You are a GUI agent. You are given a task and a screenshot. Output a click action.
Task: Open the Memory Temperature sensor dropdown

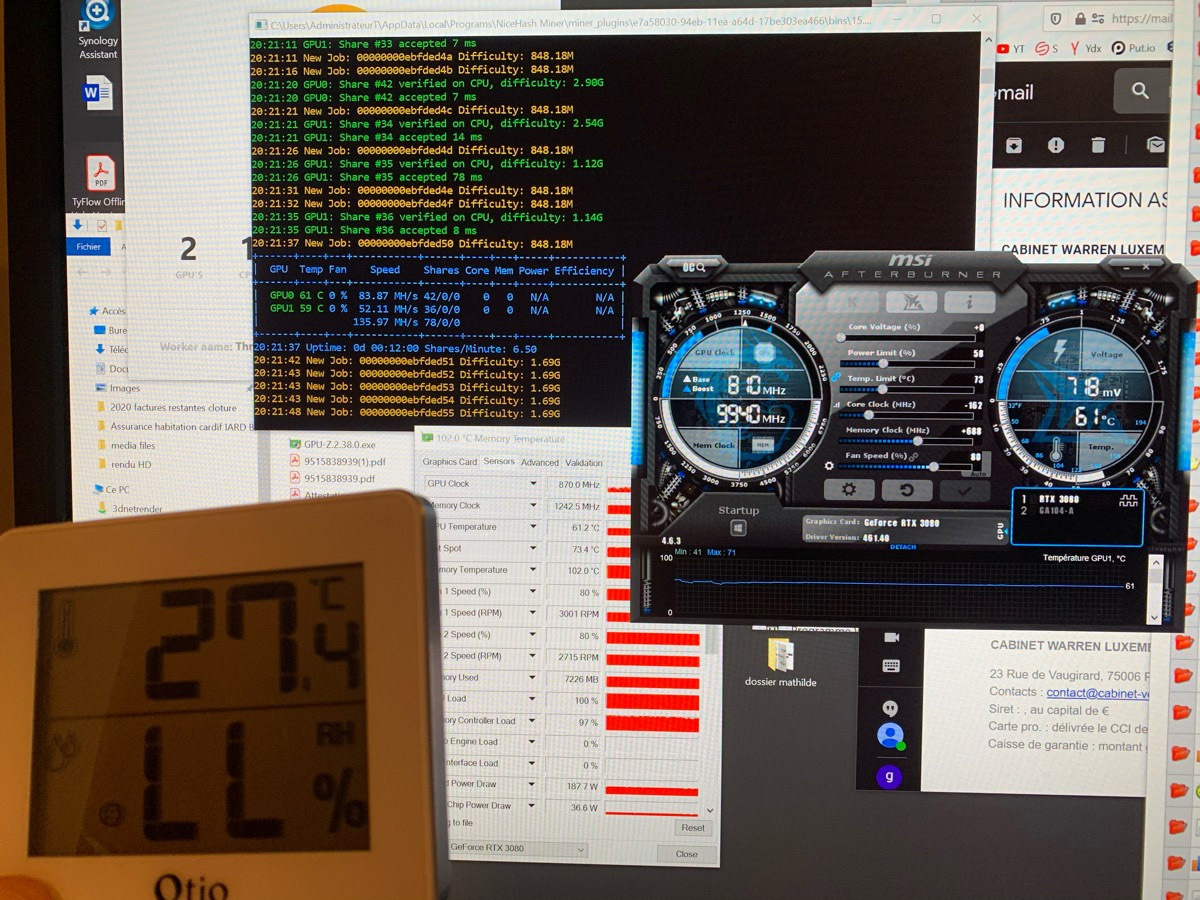(533, 570)
